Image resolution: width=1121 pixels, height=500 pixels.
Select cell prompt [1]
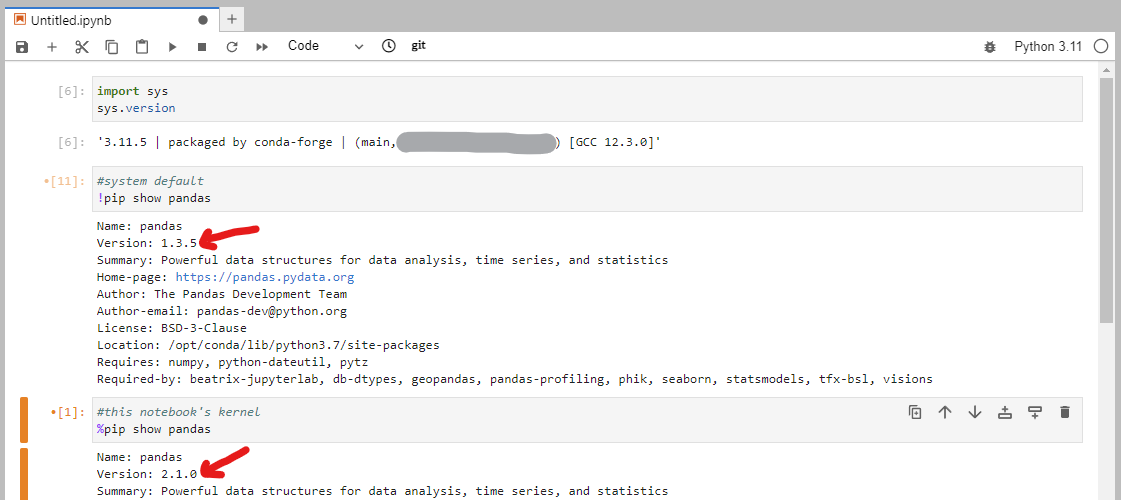pyautogui.click(x=69, y=413)
